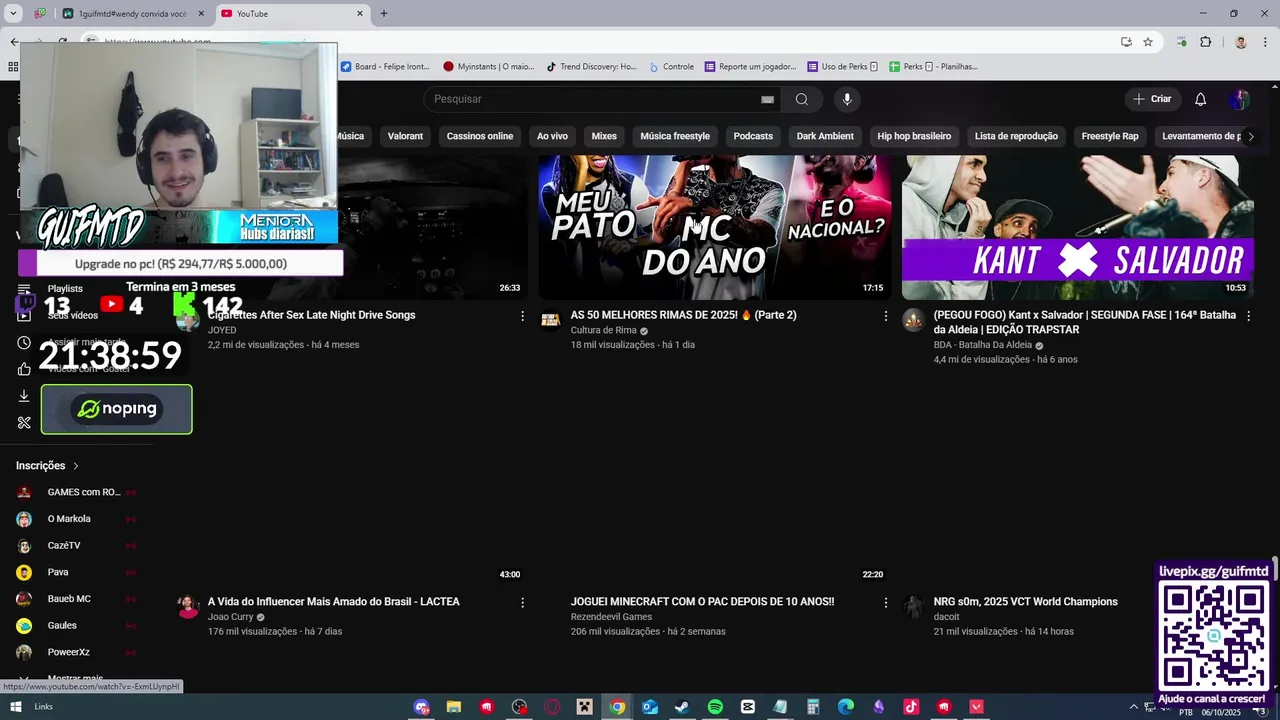Open options for AS 50 MELHORES RIMAS video
Screen dimensions: 1280x720
885,316
